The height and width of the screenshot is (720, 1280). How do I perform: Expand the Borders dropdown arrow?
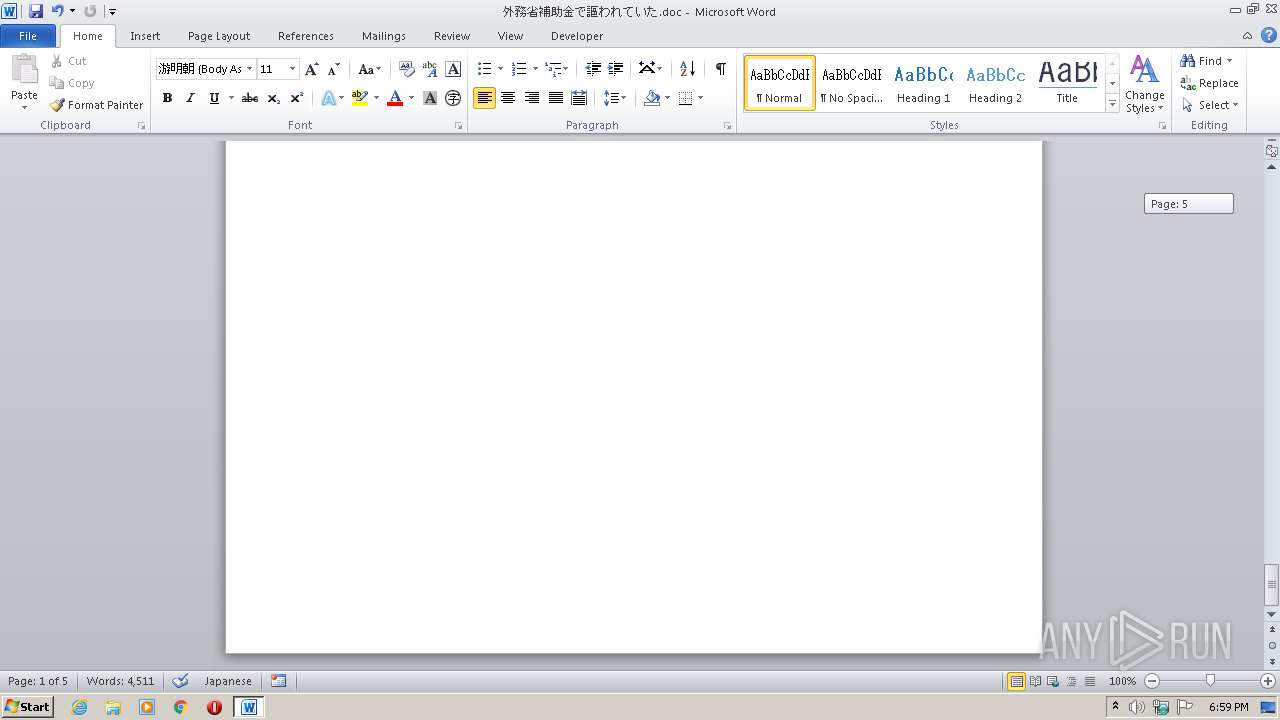[700, 98]
